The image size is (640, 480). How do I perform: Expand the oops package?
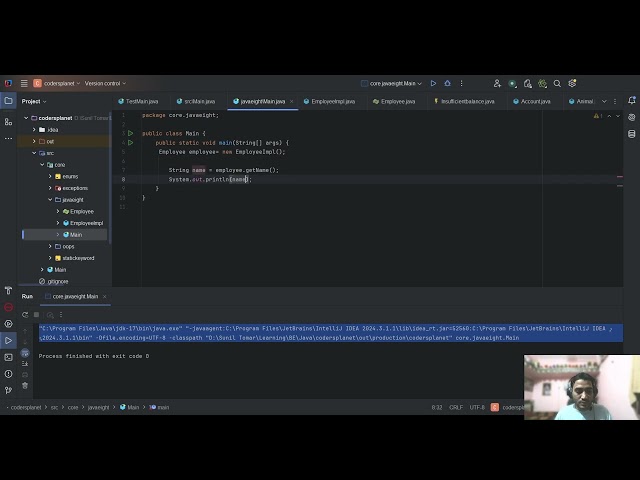[x=50, y=247]
